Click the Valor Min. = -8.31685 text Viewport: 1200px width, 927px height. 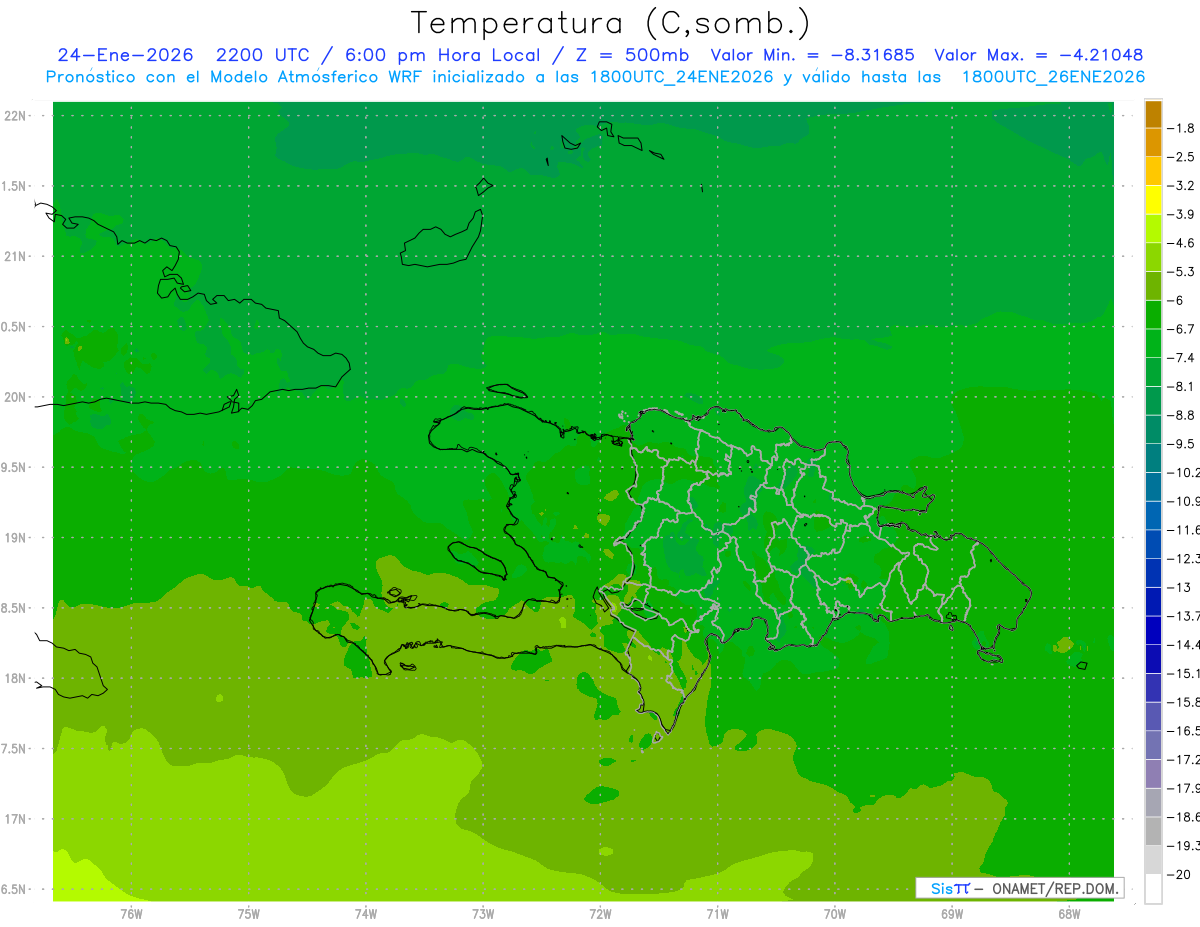click(812, 55)
